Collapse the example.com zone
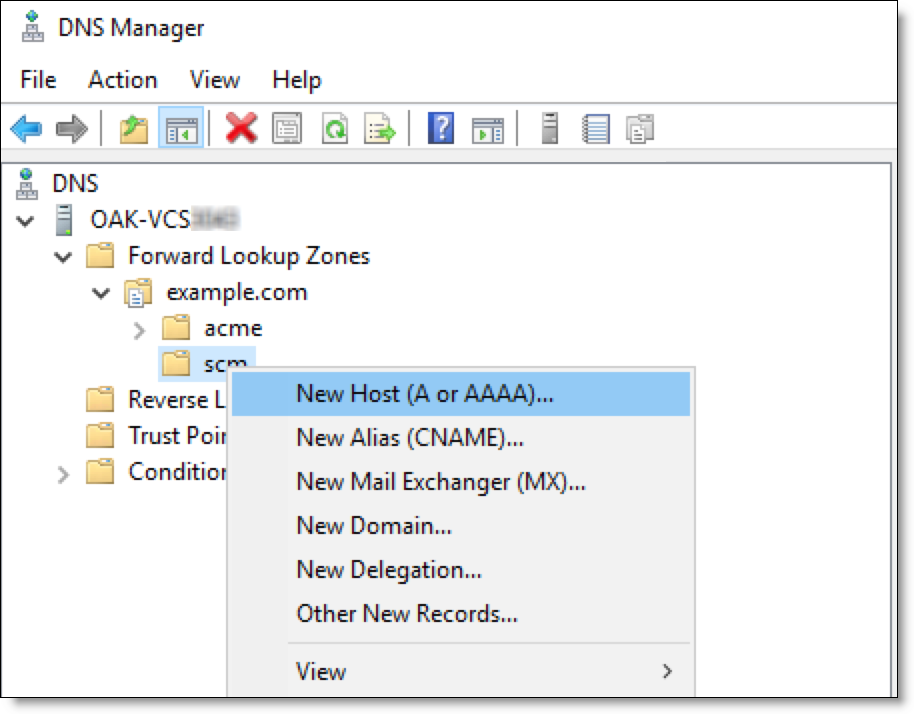This screenshot has width=914, height=714. [101, 293]
